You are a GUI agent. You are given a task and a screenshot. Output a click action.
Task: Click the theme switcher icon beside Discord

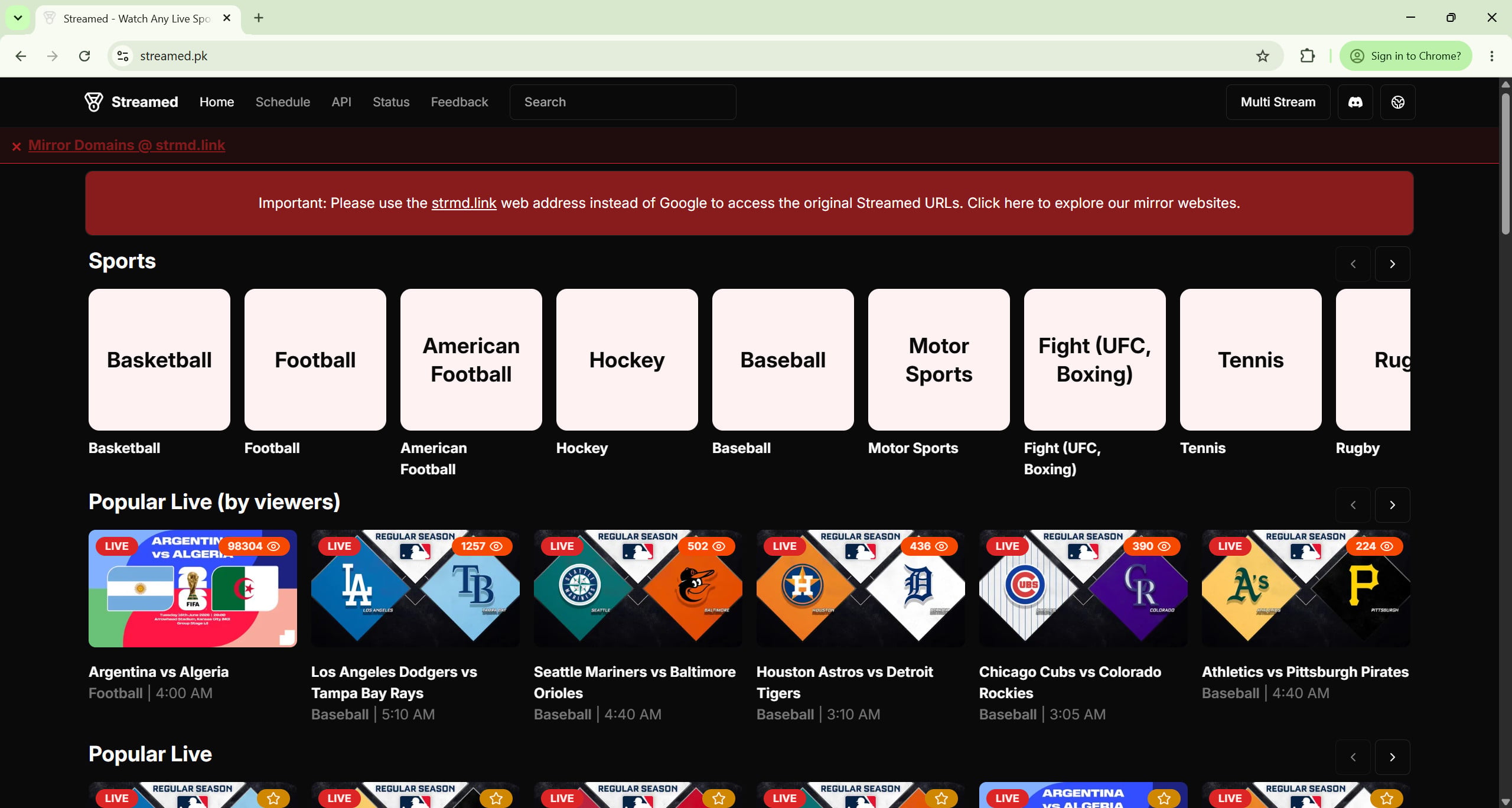pyautogui.click(x=1397, y=102)
